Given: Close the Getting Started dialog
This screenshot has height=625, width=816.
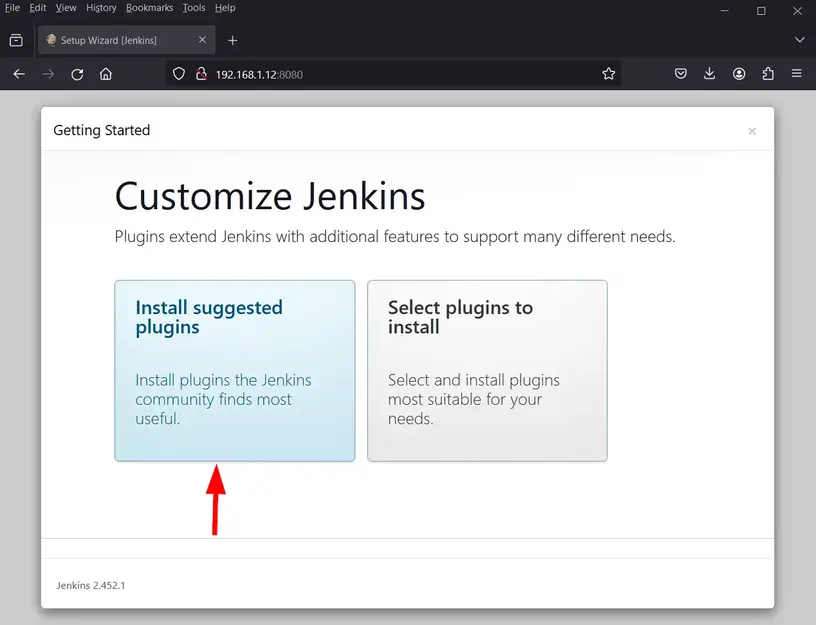Looking at the screenshot, I should coord(752,131).
